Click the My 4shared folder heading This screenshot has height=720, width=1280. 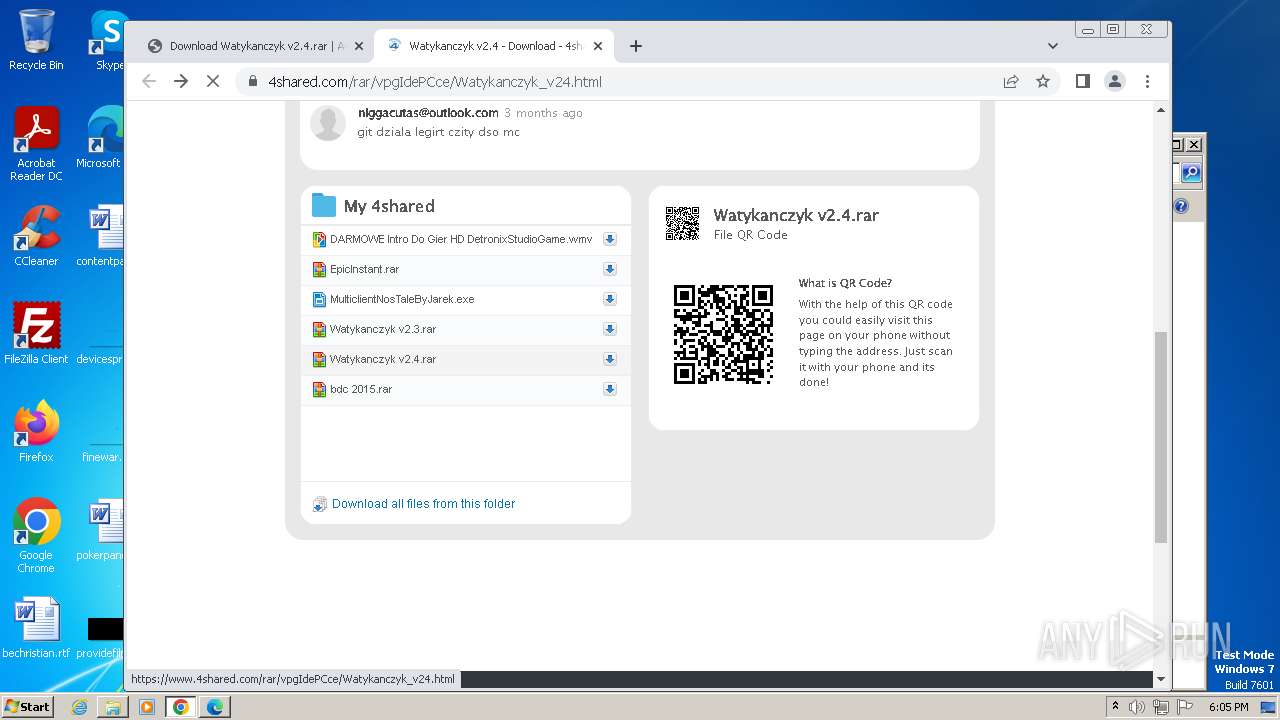[x=389, y=206]
